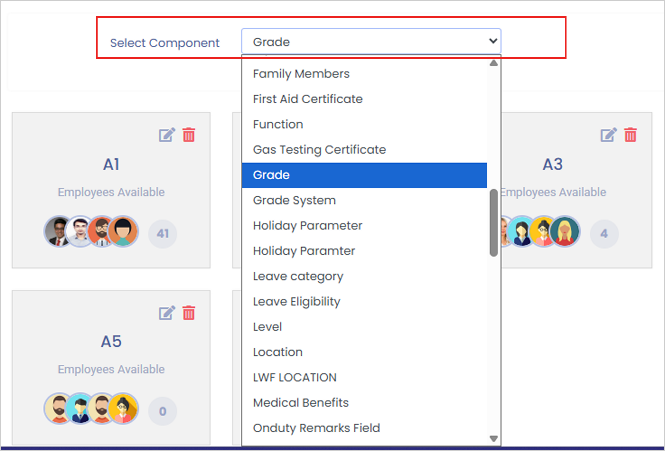Viewport: 665px width, 451px height.
Task: Click trash icon on A5 card
Action: (x=189, y=313)
